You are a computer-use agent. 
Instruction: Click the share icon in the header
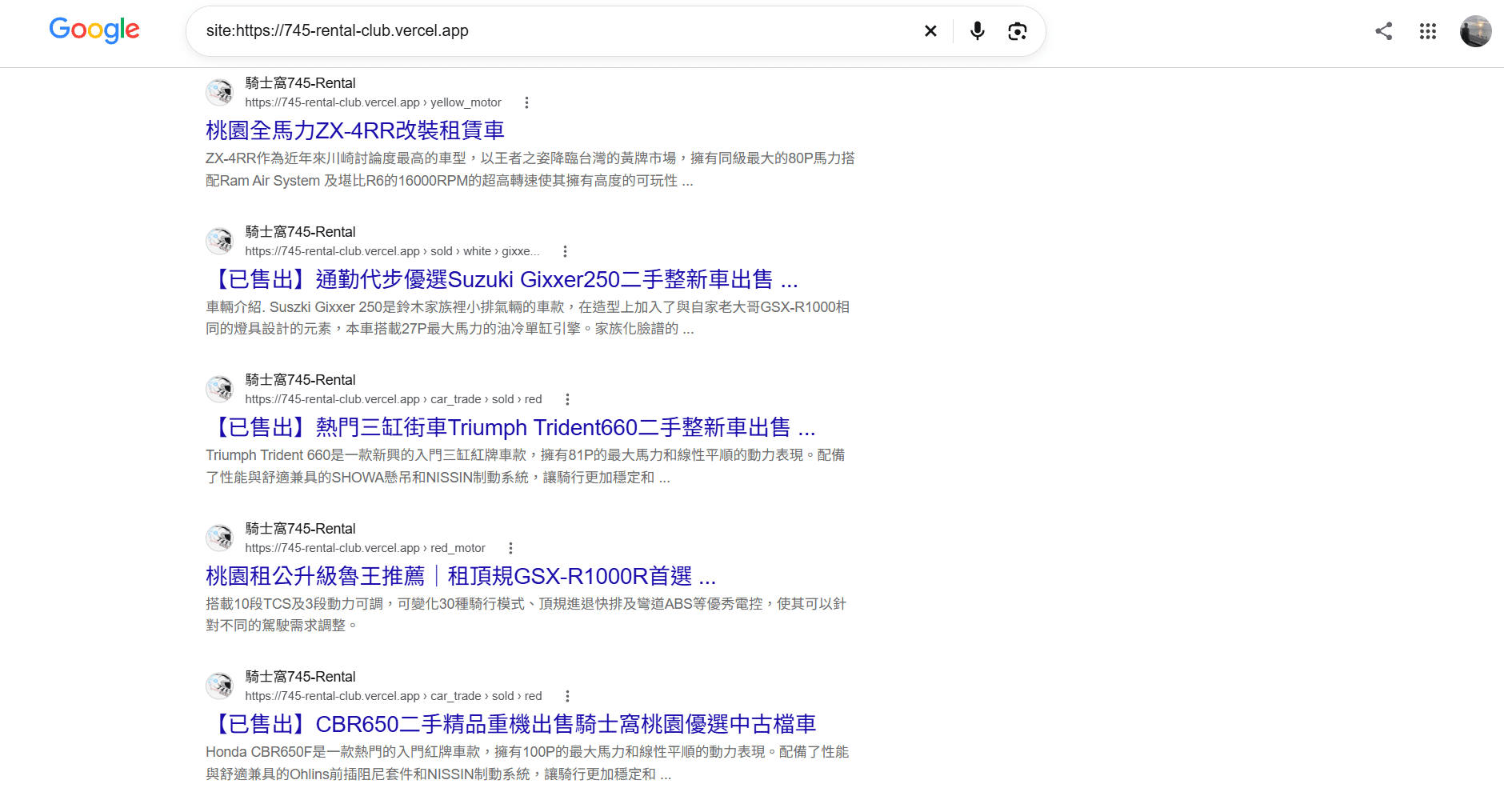[x=1384, y=31]
